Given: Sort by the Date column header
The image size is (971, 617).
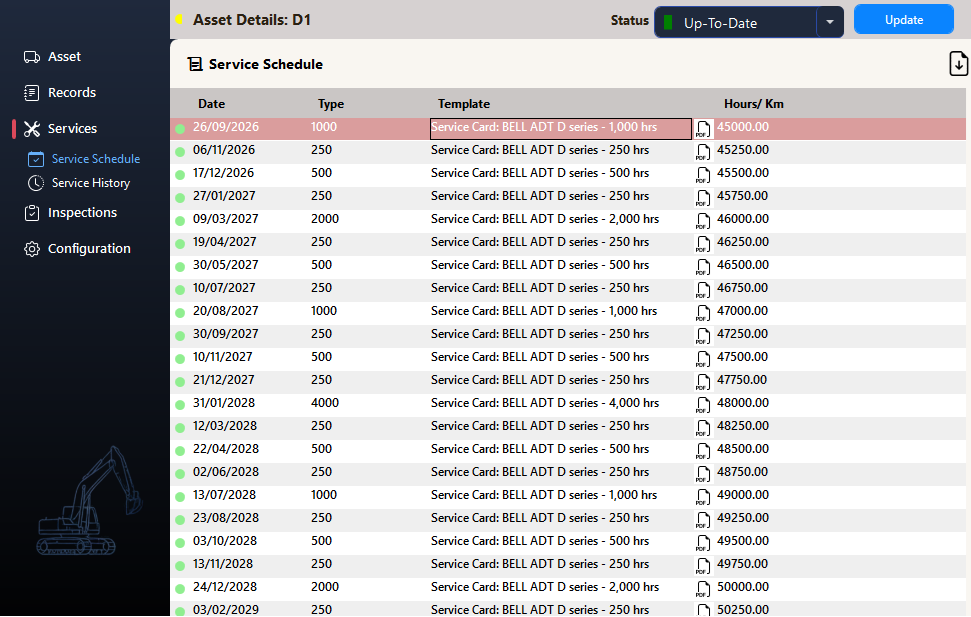Looking at the screenshot, I should click(211, 104).
